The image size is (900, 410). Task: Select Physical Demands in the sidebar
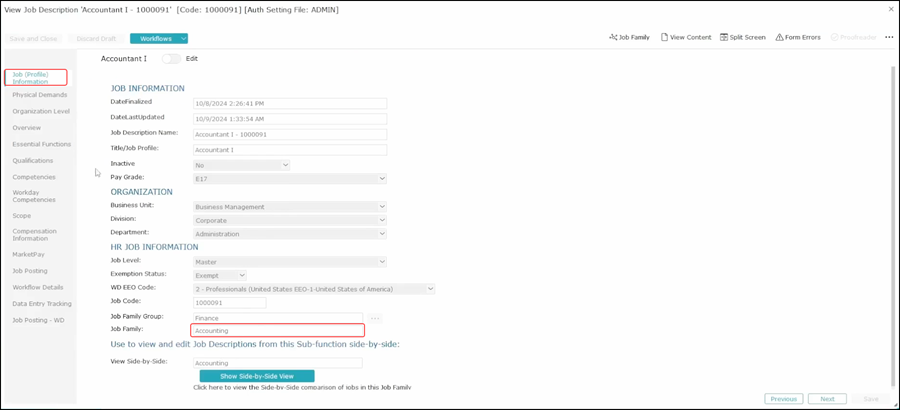[x=40, y=95]
